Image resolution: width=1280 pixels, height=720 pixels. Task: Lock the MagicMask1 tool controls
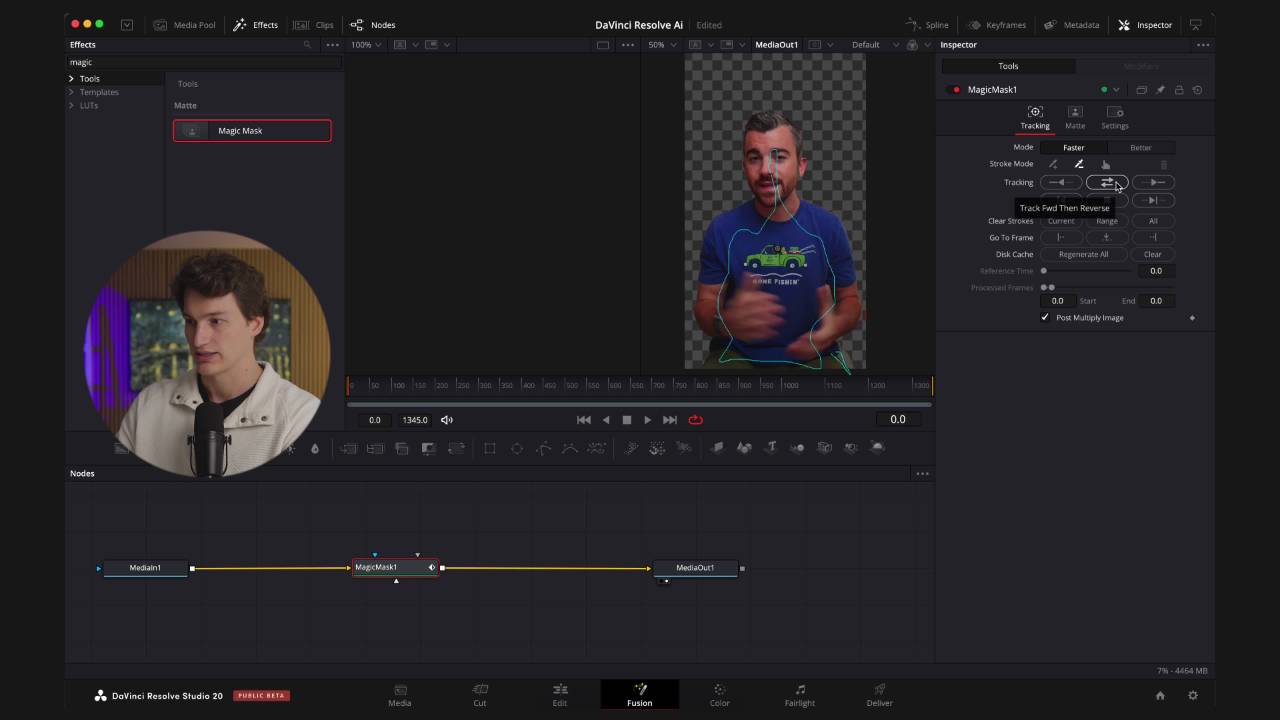[1179, 90]
